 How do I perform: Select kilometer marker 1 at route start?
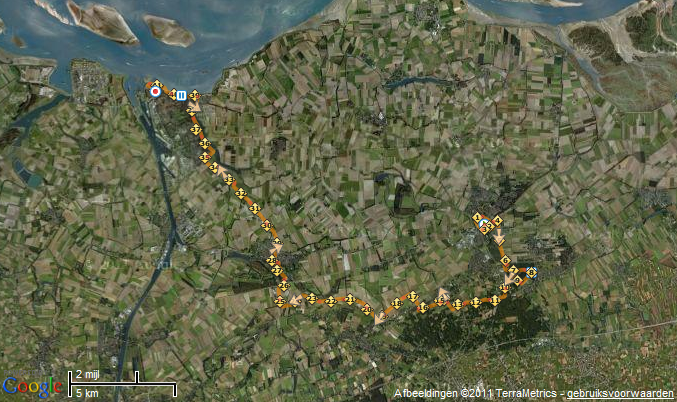[477, 218]
